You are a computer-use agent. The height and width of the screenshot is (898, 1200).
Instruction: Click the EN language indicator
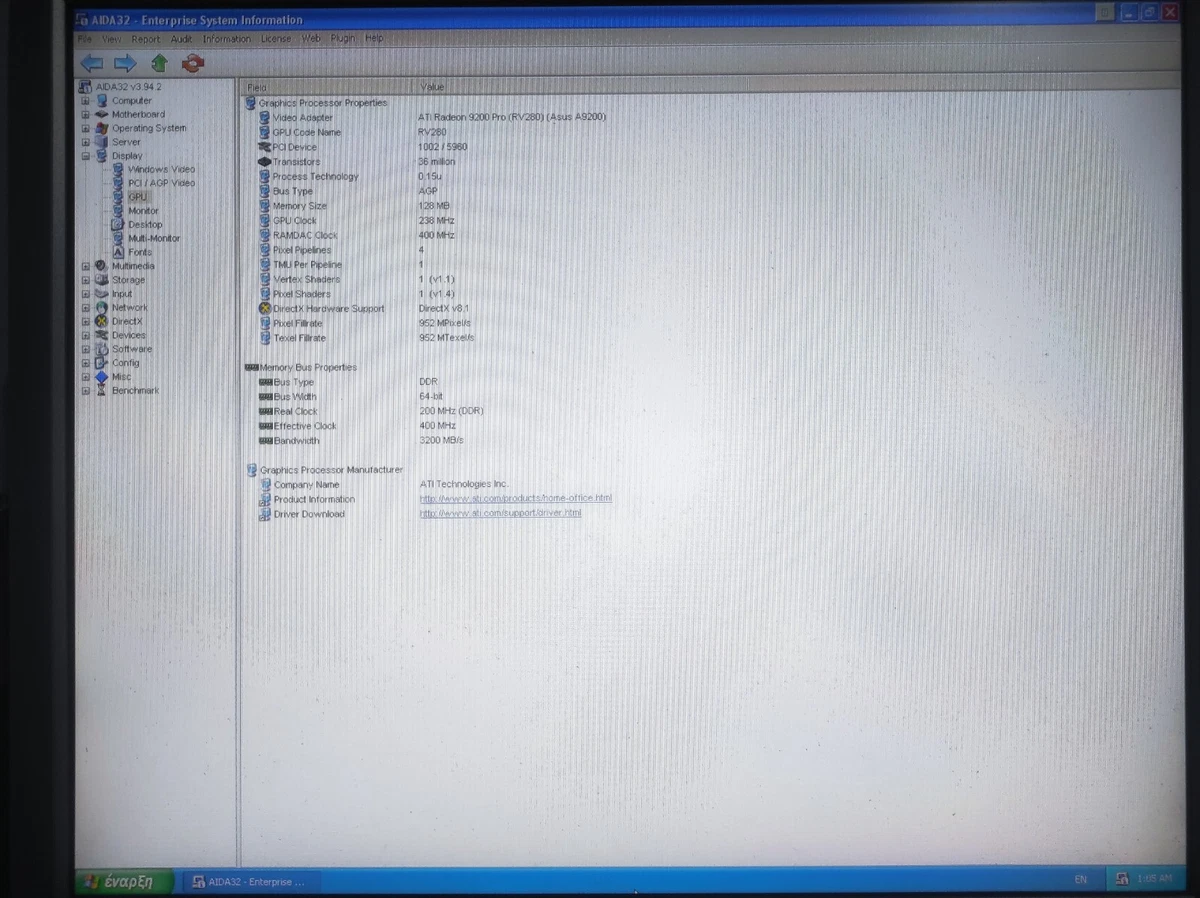1080,879
